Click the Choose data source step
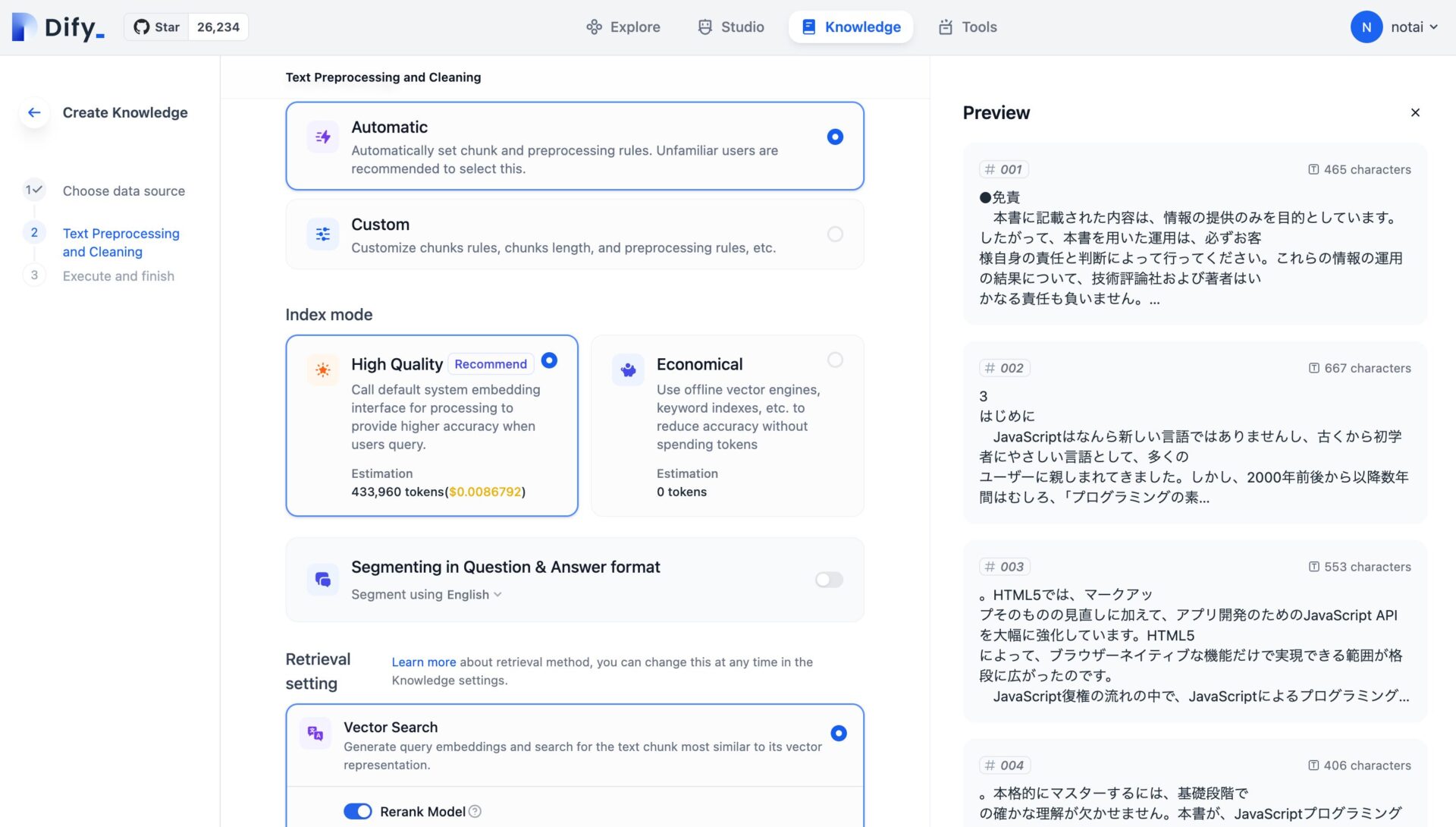Image resolution: width=1456 pixels, height=827 pixels. tap(124, 191)
